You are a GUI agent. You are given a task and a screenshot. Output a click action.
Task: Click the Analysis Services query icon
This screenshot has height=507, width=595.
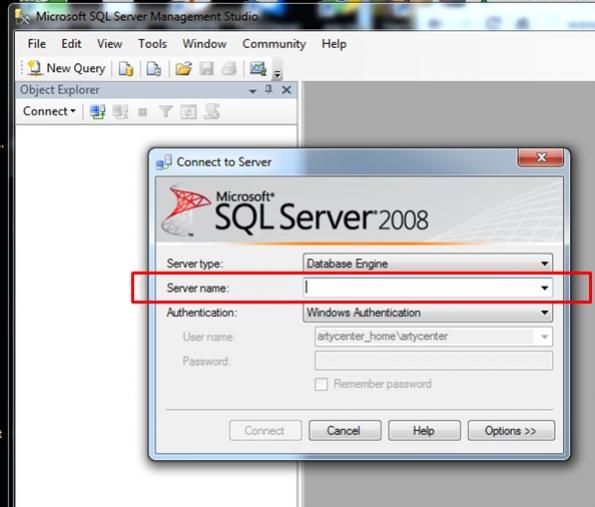pyautogui.click(x=154, y=69)
